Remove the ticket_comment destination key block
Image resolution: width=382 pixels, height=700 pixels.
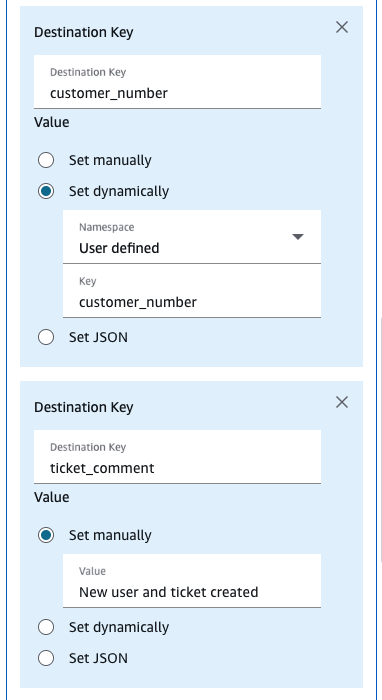(x=341, y=402)
